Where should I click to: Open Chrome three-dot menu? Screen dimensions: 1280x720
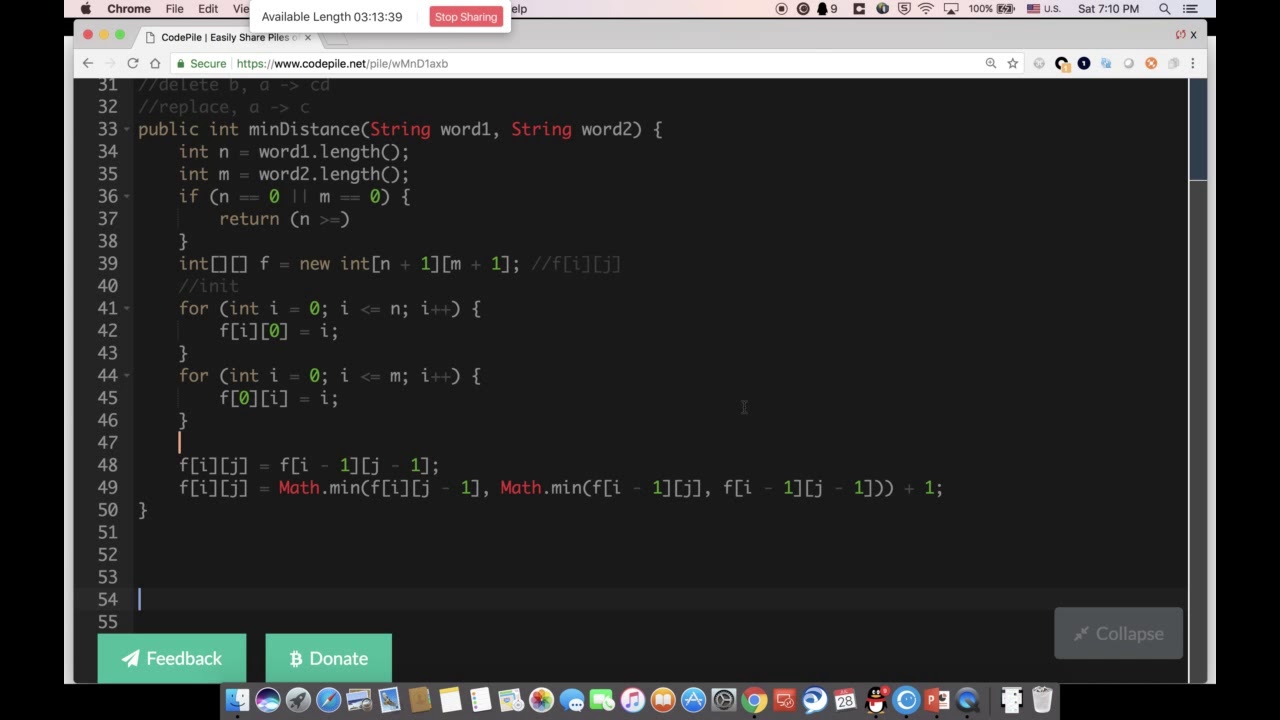click(x=1192, y=63)
